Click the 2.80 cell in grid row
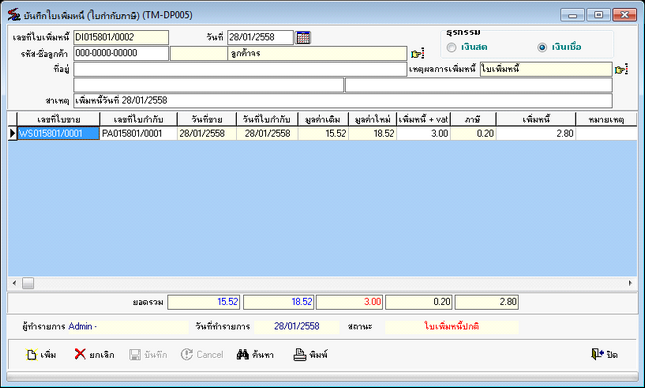Viewport: 645px width, 388px height. click(536, 134)
